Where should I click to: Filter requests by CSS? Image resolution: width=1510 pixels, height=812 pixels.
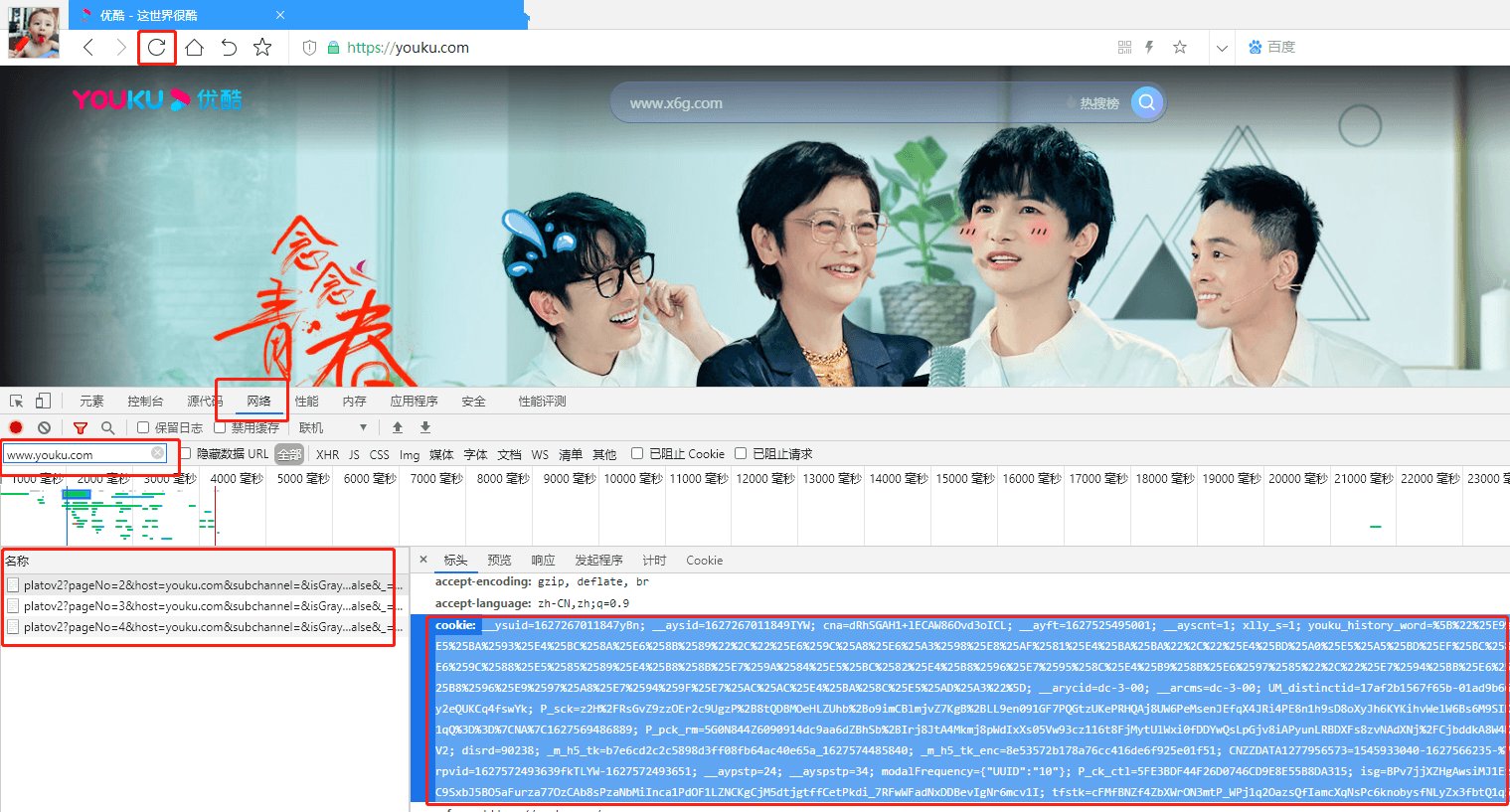(x=380, y=454)
